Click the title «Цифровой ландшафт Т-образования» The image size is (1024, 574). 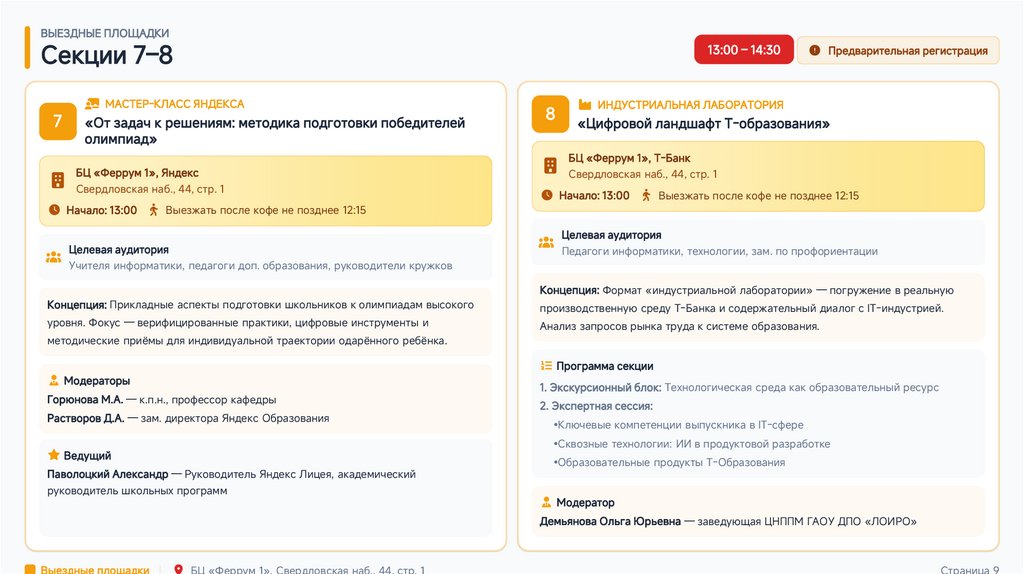703,123
